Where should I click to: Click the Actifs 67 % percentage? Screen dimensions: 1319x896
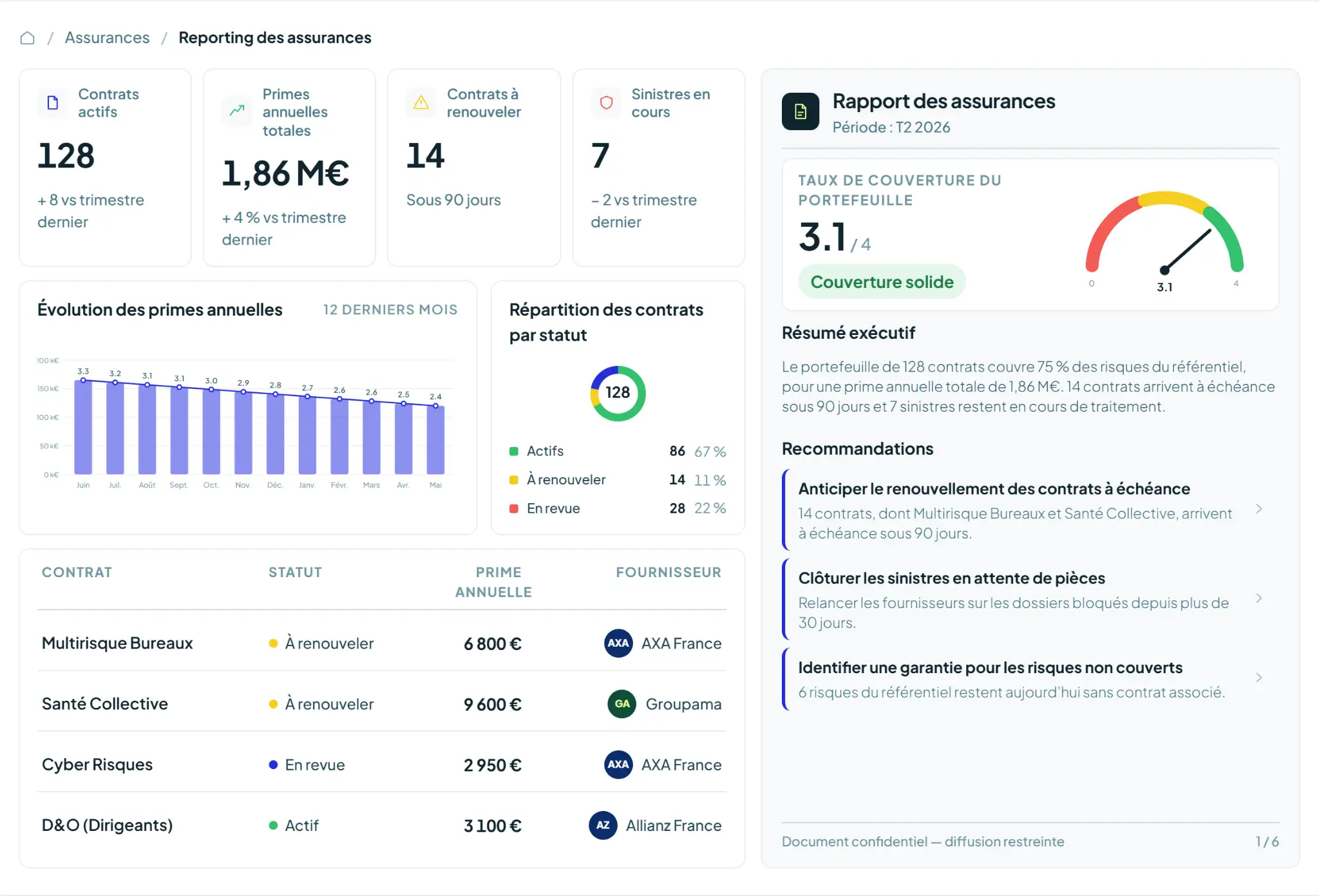pyautogui.click(x=710, y=452)
